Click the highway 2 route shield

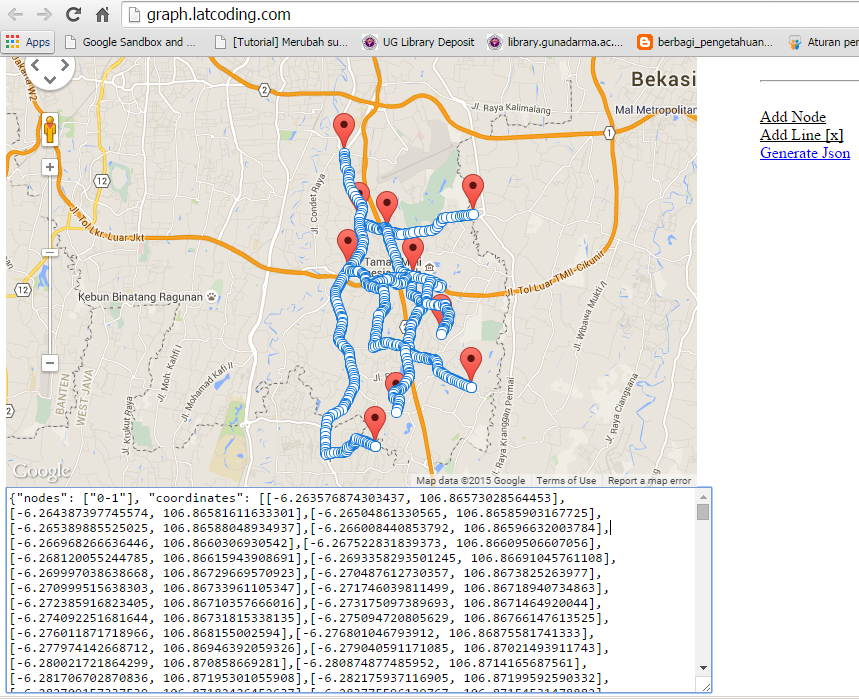click(265, 90)
